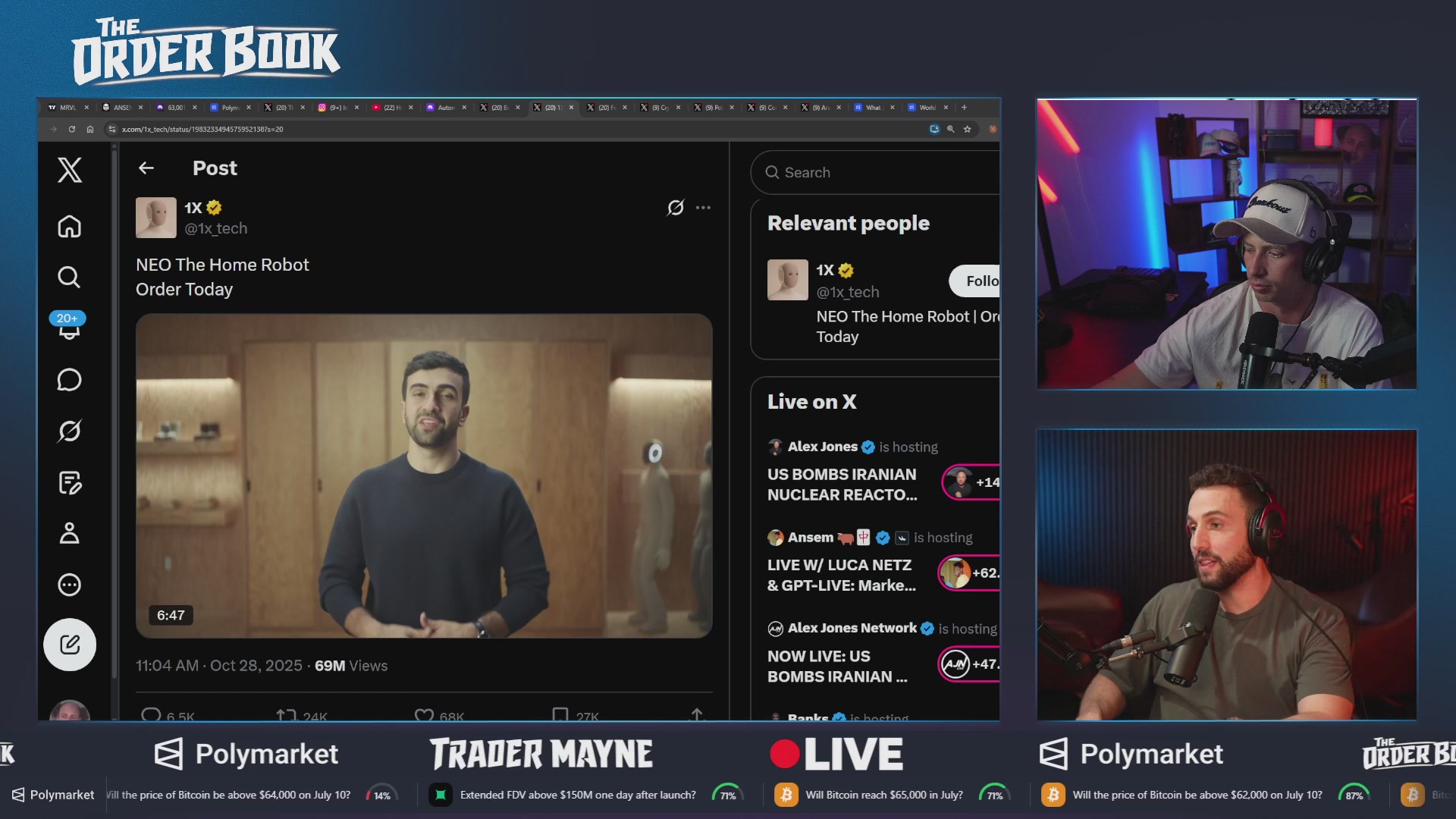Image resolution: width=1456 pixels, height=819 pixels.
Task: Open the Profile person icon
Action: click(x=70, y=533)
